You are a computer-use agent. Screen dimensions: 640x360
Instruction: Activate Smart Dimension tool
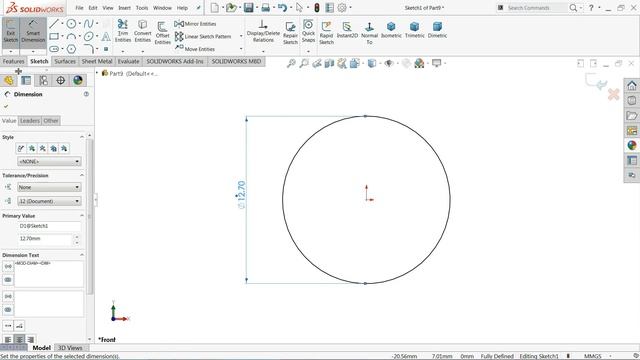coord(33,32)
